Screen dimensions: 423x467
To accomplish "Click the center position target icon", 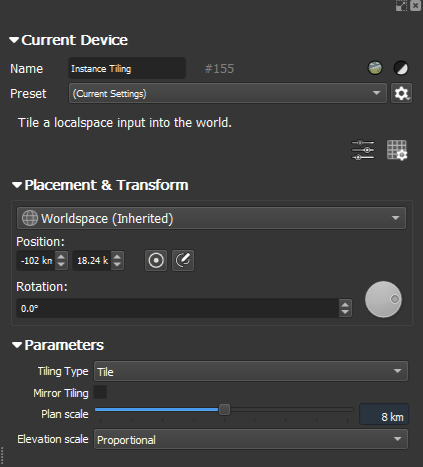I will [x=156, y=260].
